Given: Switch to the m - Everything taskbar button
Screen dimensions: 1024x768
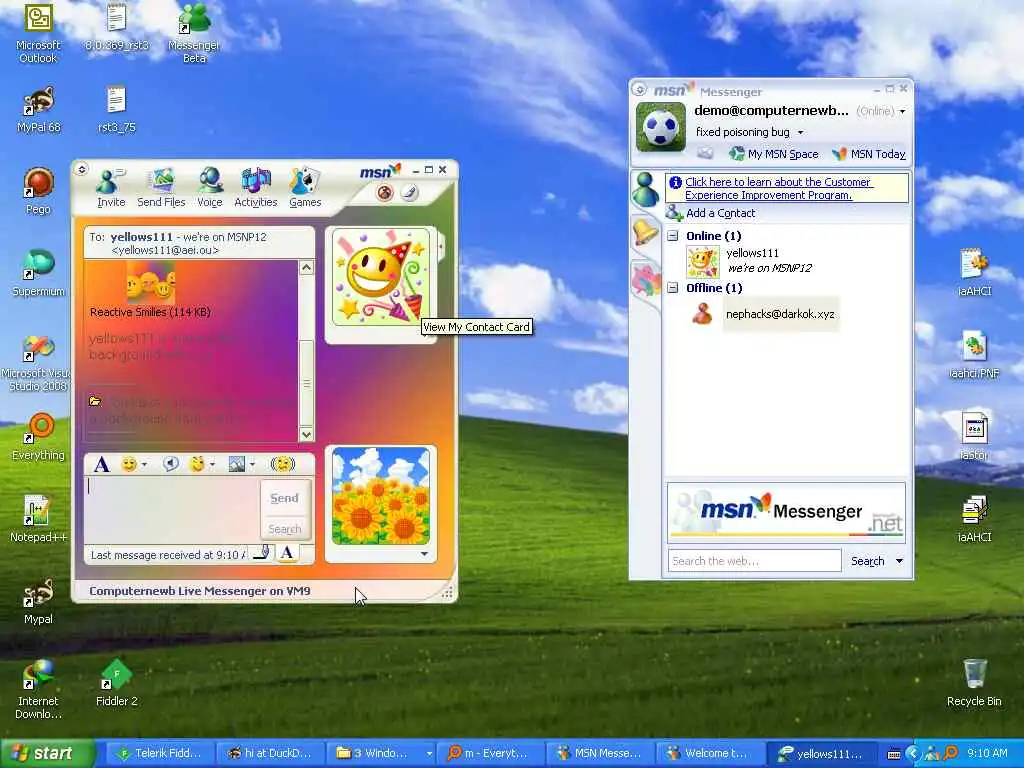Looking at the screenshot, I should [x=488, y=753].
